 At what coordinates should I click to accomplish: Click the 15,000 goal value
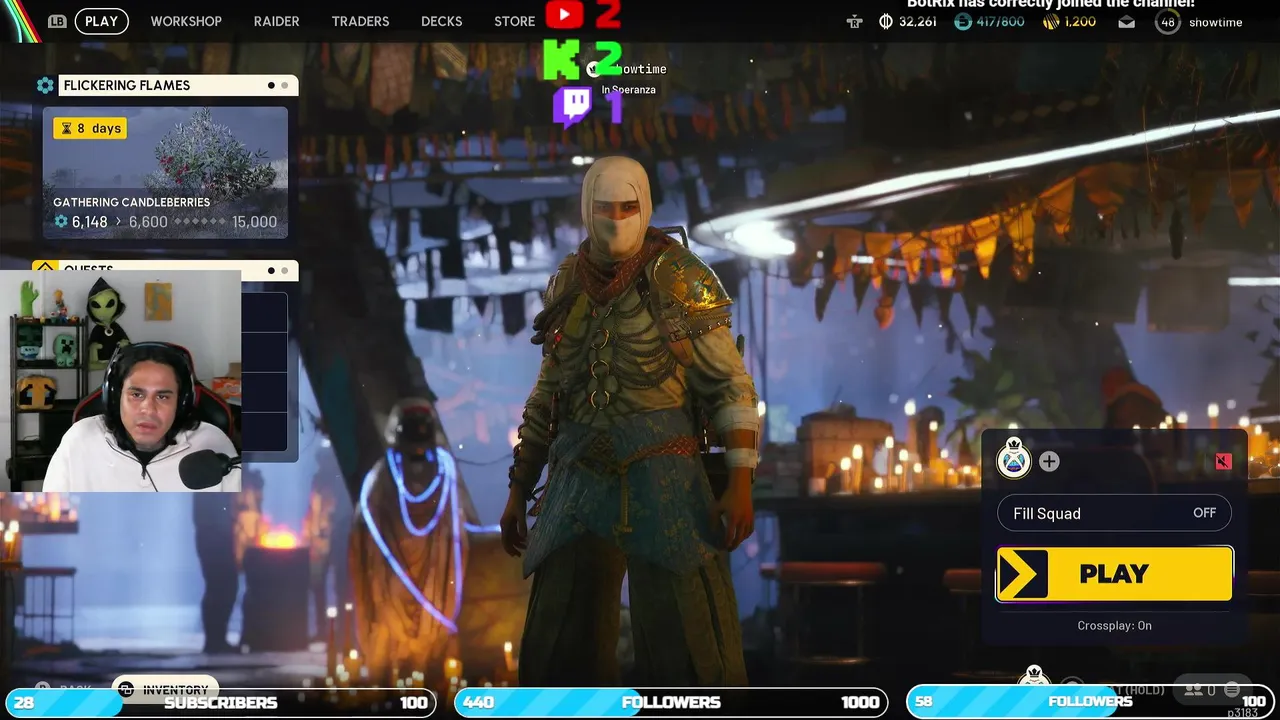[254, 222]
